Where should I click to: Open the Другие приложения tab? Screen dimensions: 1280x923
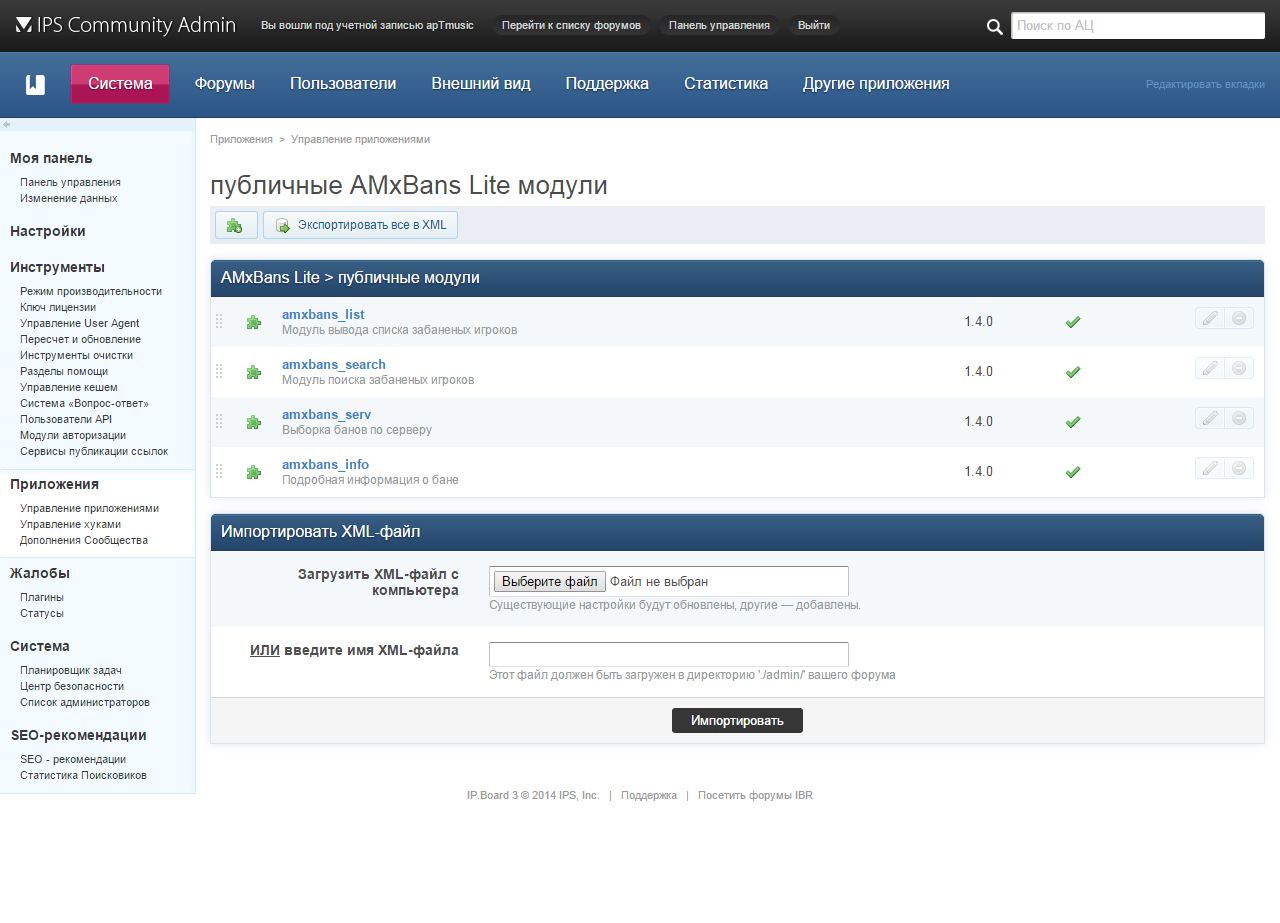click(x=876, y=84)
